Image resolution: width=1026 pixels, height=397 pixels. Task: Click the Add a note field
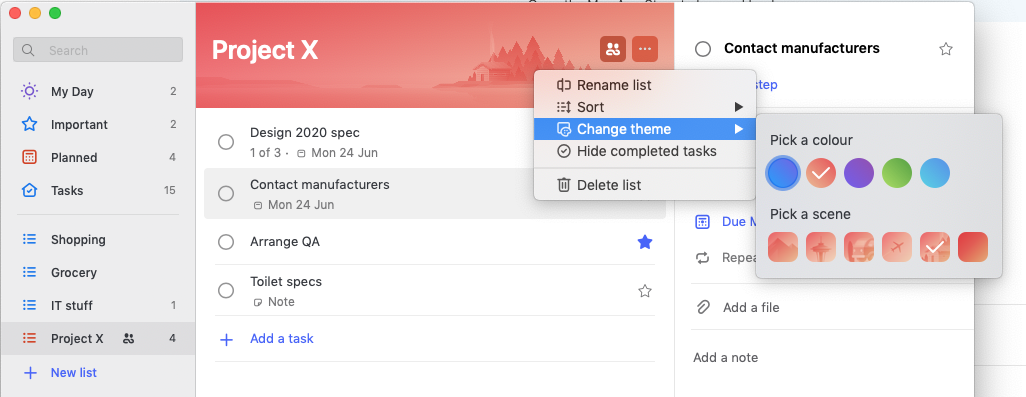click(x=725, y=358)
